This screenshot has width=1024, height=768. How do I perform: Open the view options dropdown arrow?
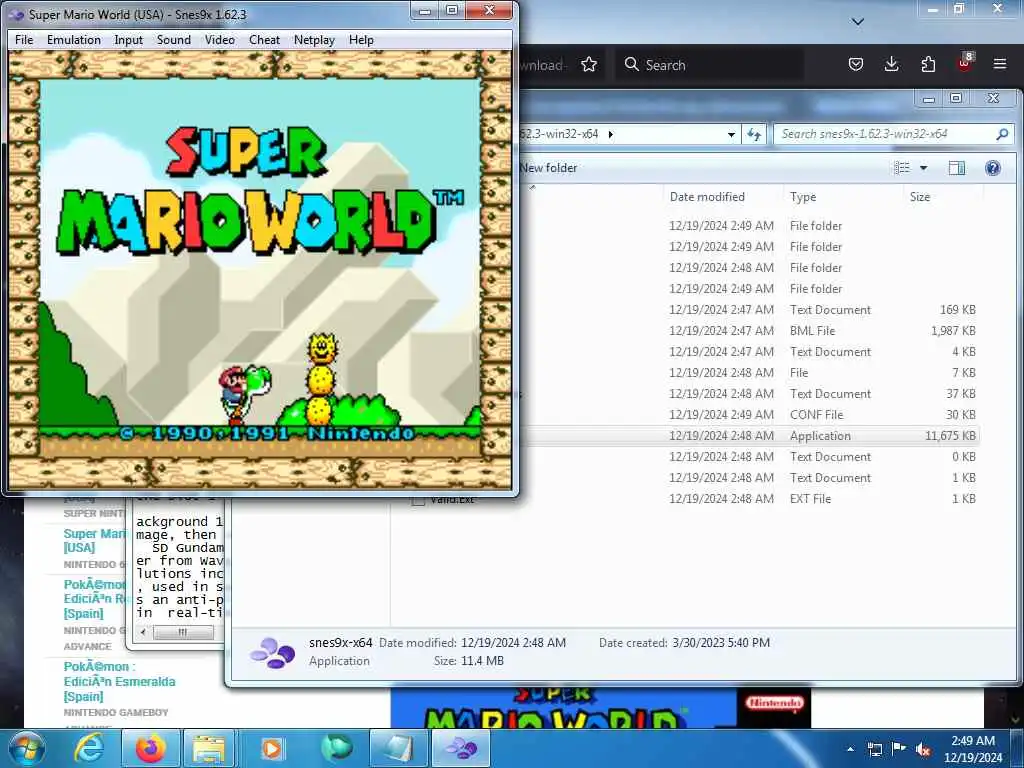923,168
